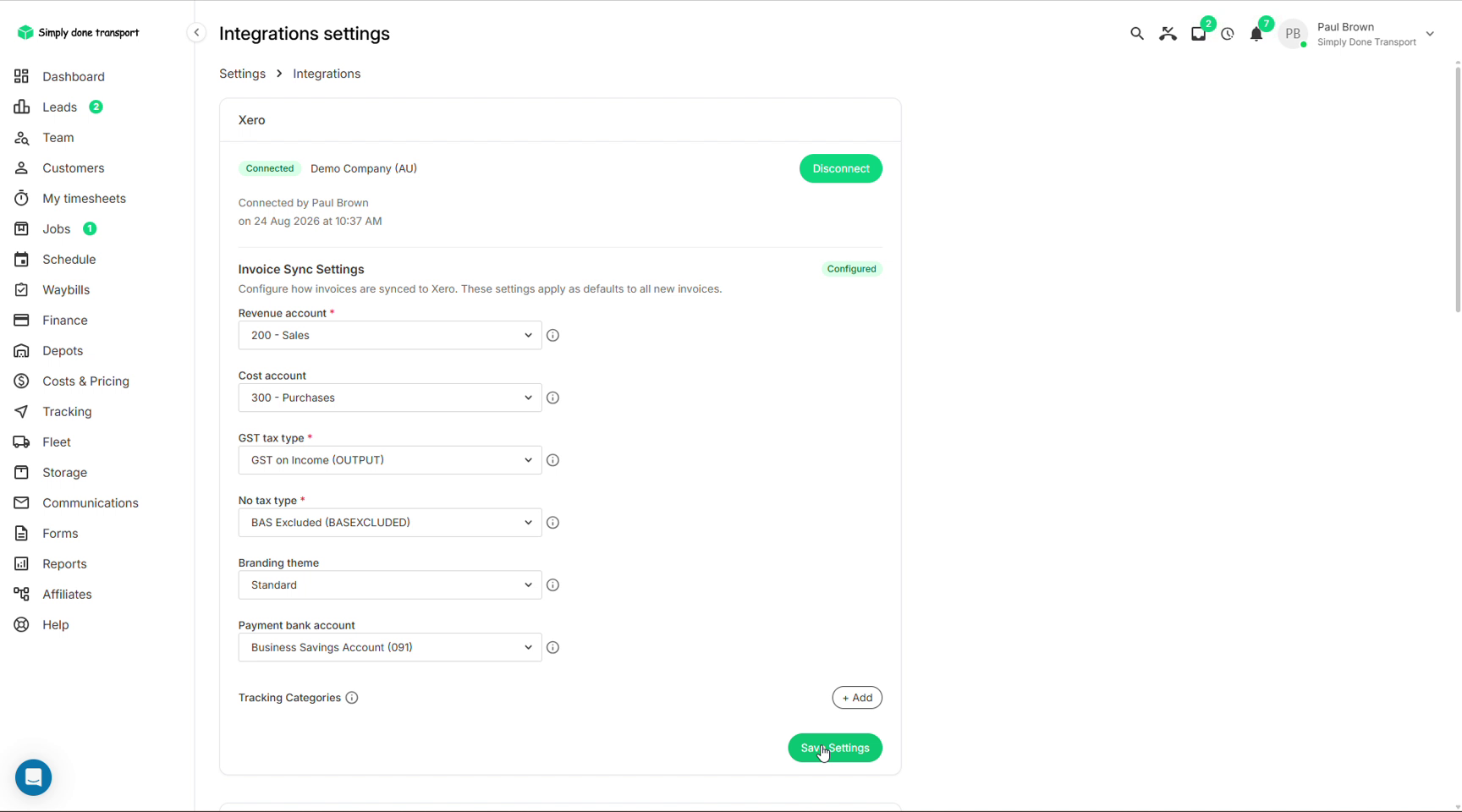Show info for No tax type
This screenshot has width=1462, height=812.
click(x=552, y=523)
